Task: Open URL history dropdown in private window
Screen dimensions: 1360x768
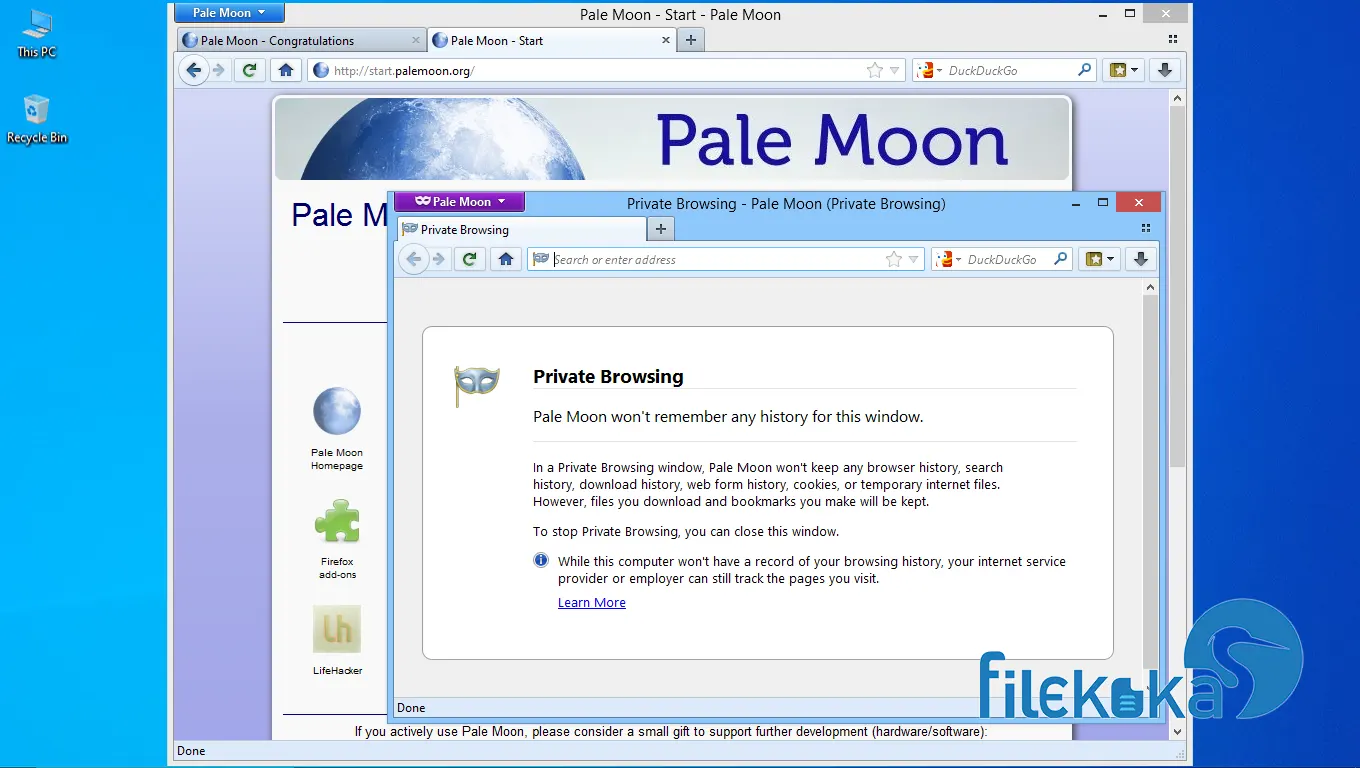Action: [x=914, y=259]
